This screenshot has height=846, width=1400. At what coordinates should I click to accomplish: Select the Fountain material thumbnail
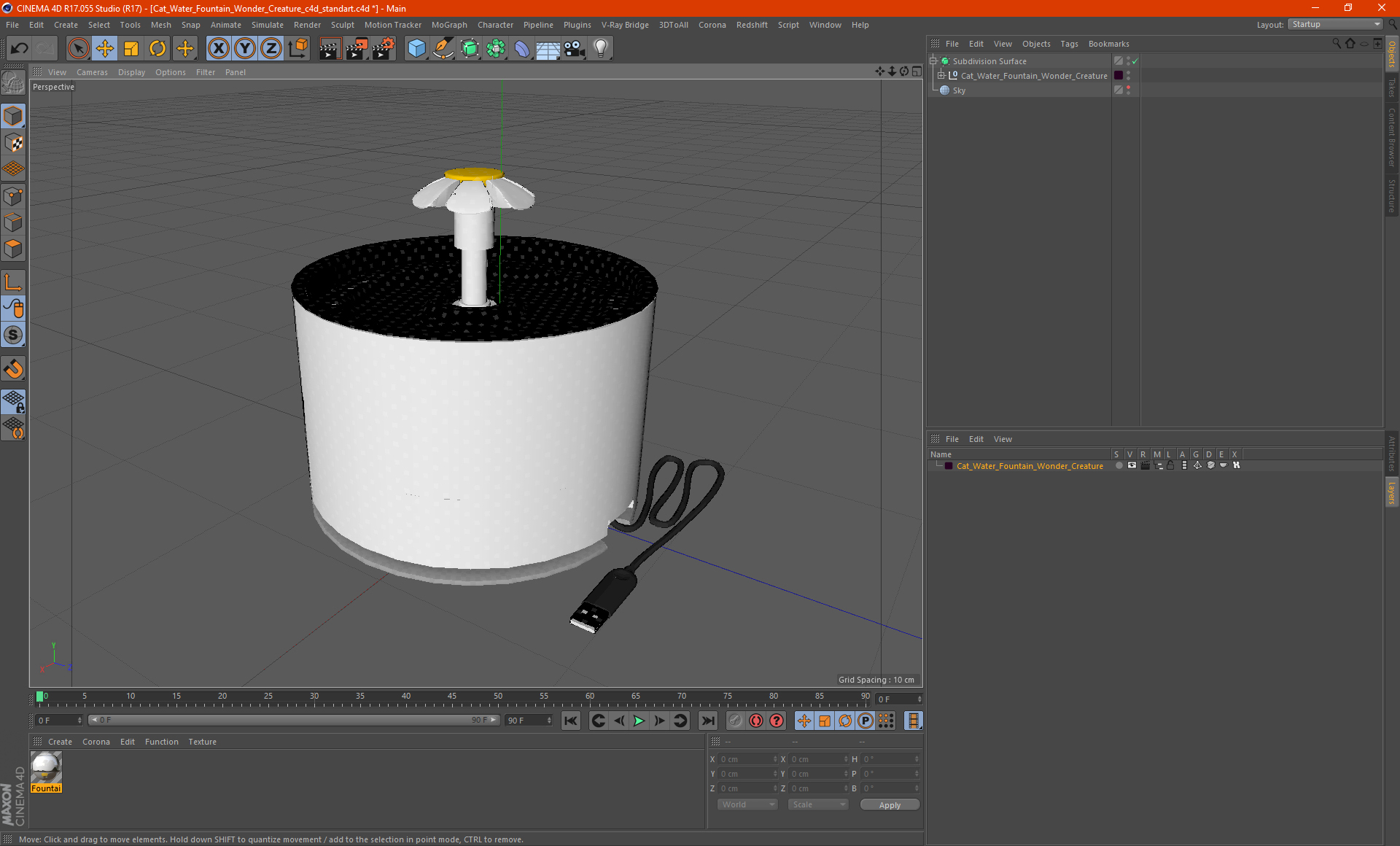click(x=46, y=772)
